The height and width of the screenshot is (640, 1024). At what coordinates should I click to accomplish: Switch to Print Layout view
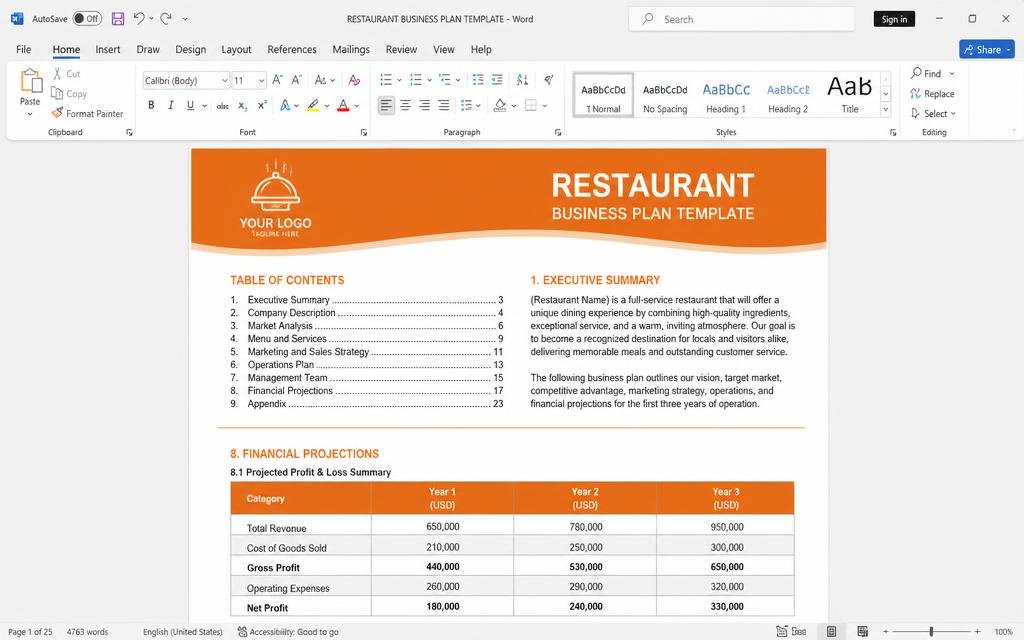(x=831, y=632)
